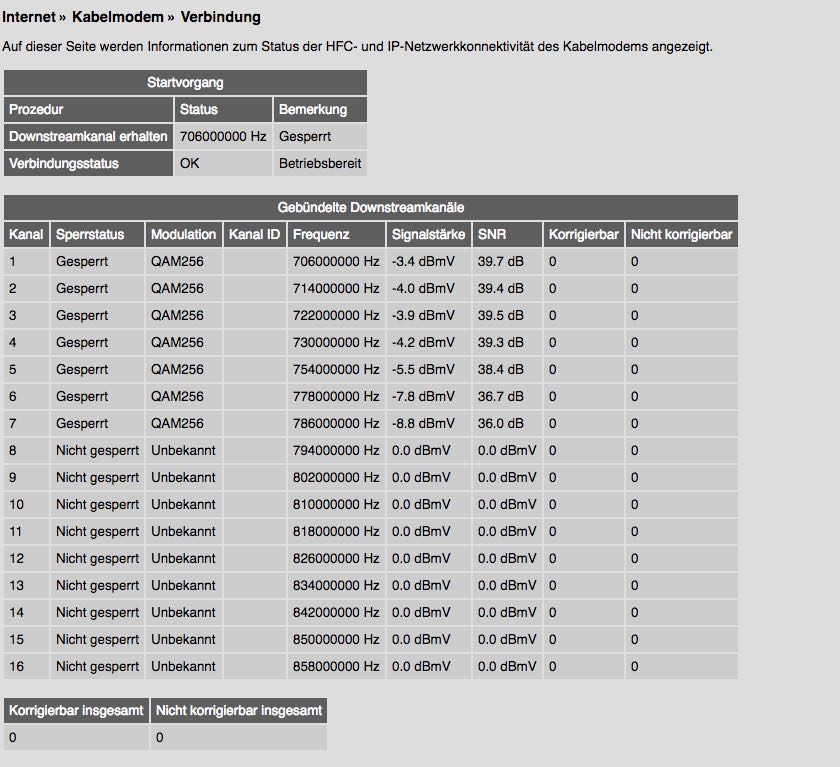840x767 pixels.
Task: Open the Kabelmodem breadcrumb
Action: click(x=119, y=17)
